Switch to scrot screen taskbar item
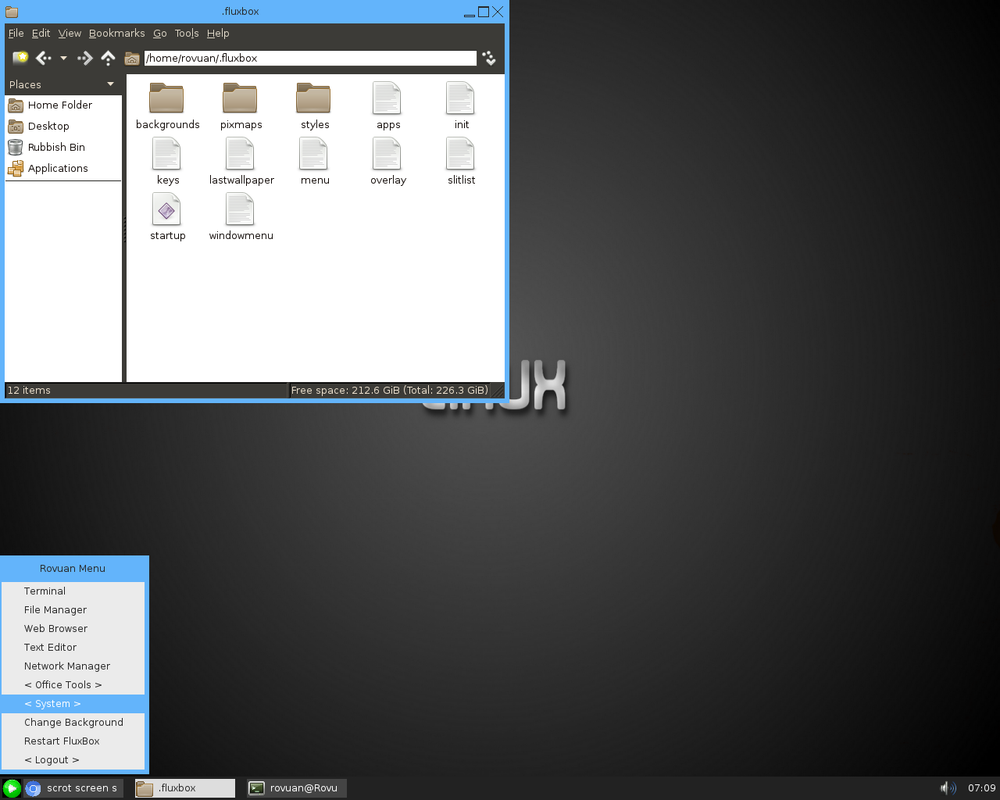Image resolution: width=1000 pixels, height=800 pixels. [73, 789]
